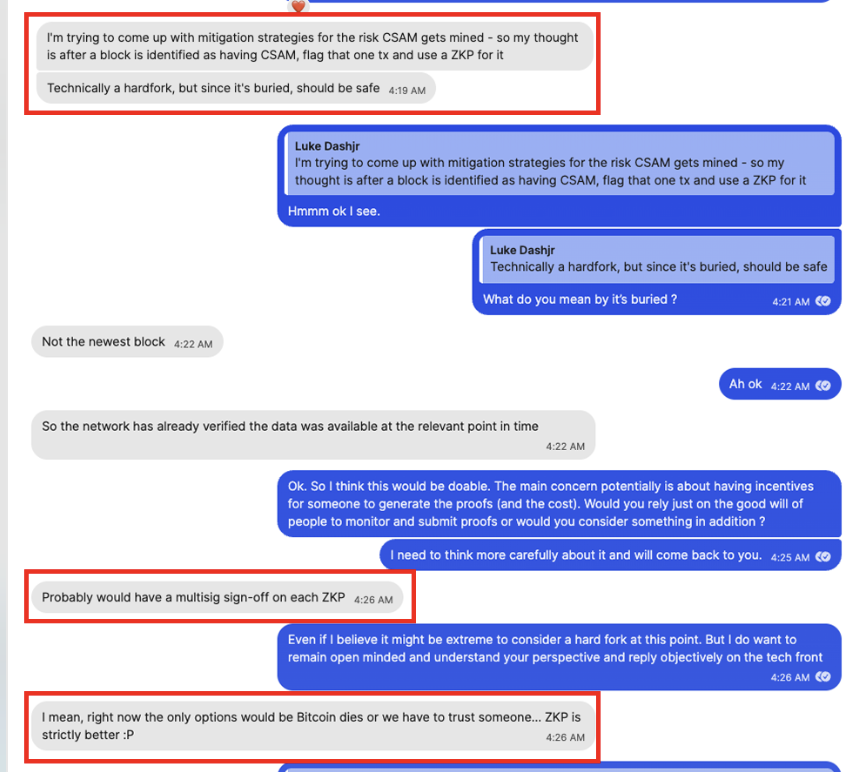Select the 'Not the newest block' message

tap(127, 342)
